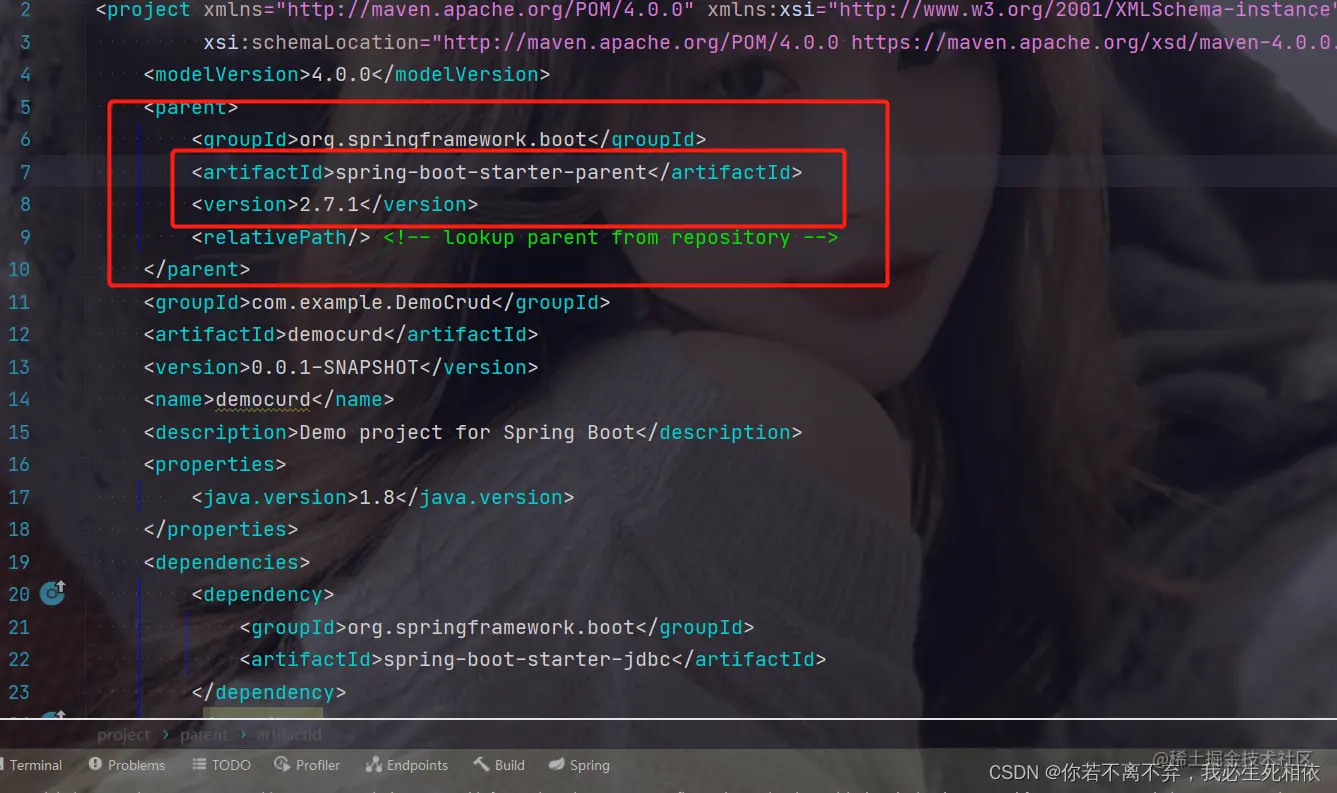Click the Maven gutter icon on line 20
The height and width of the screenshot is (793, 1337).
pos(51,593)
